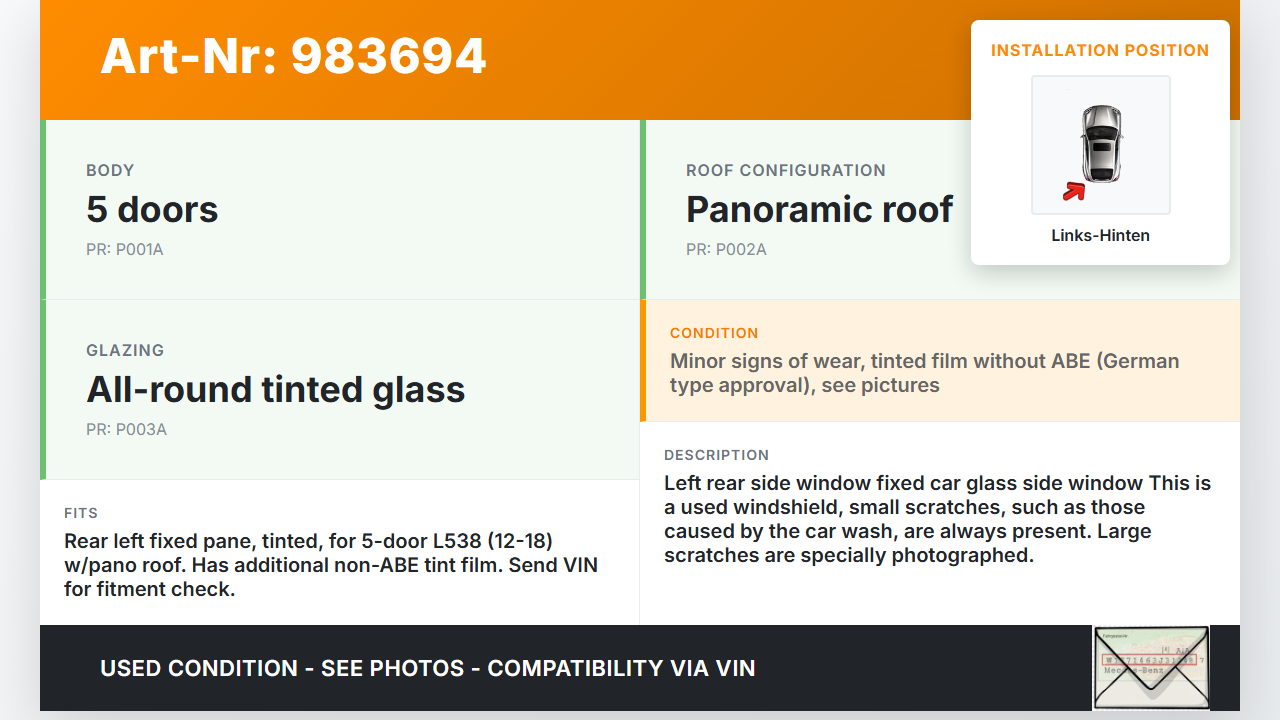This screenshot has height=720, width=1280.
Task: Click the orange CONDITION heading
Action: click(x=714, y=333)
